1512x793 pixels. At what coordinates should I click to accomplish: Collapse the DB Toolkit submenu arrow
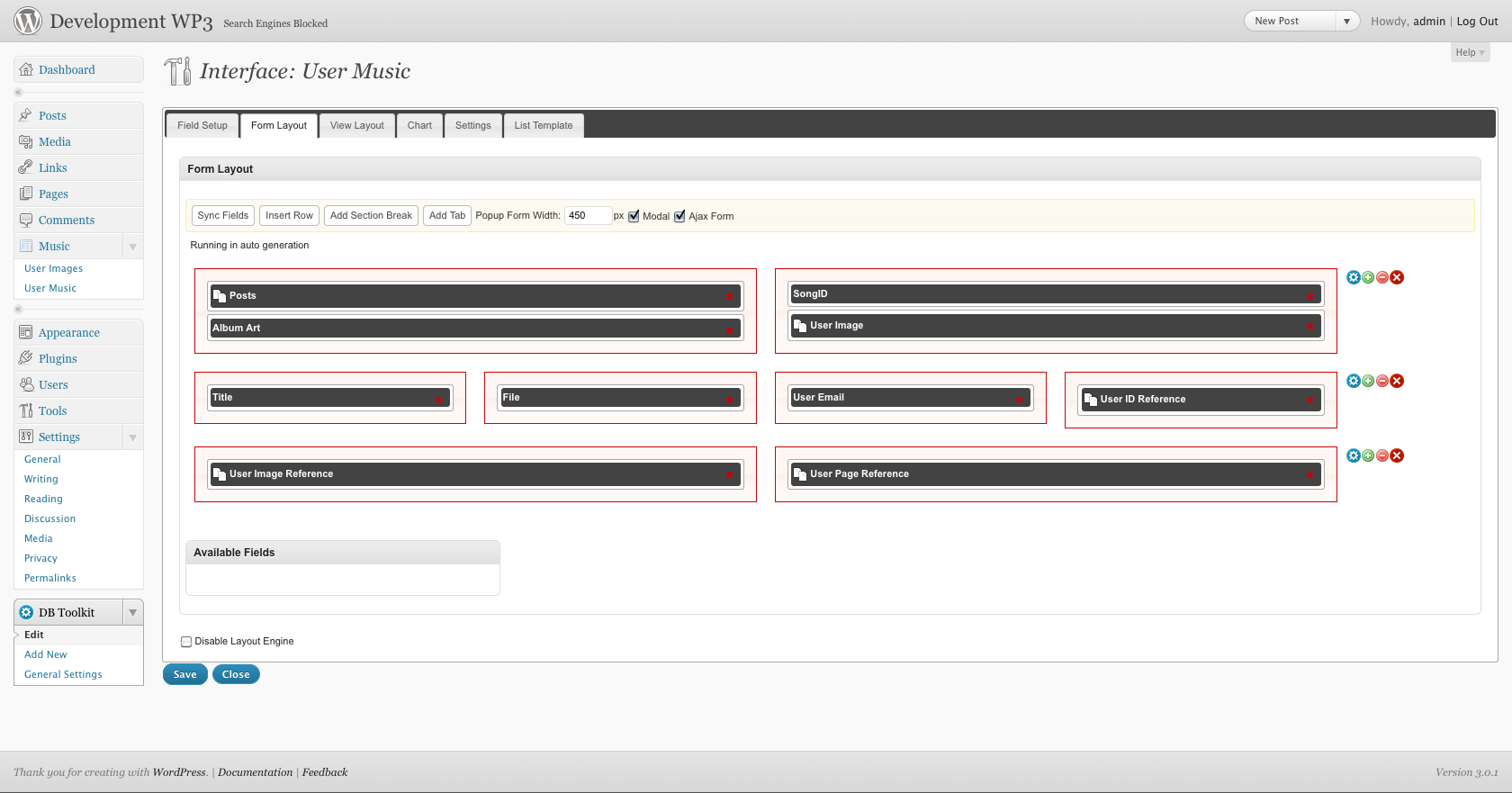click(x=133, y=612)
